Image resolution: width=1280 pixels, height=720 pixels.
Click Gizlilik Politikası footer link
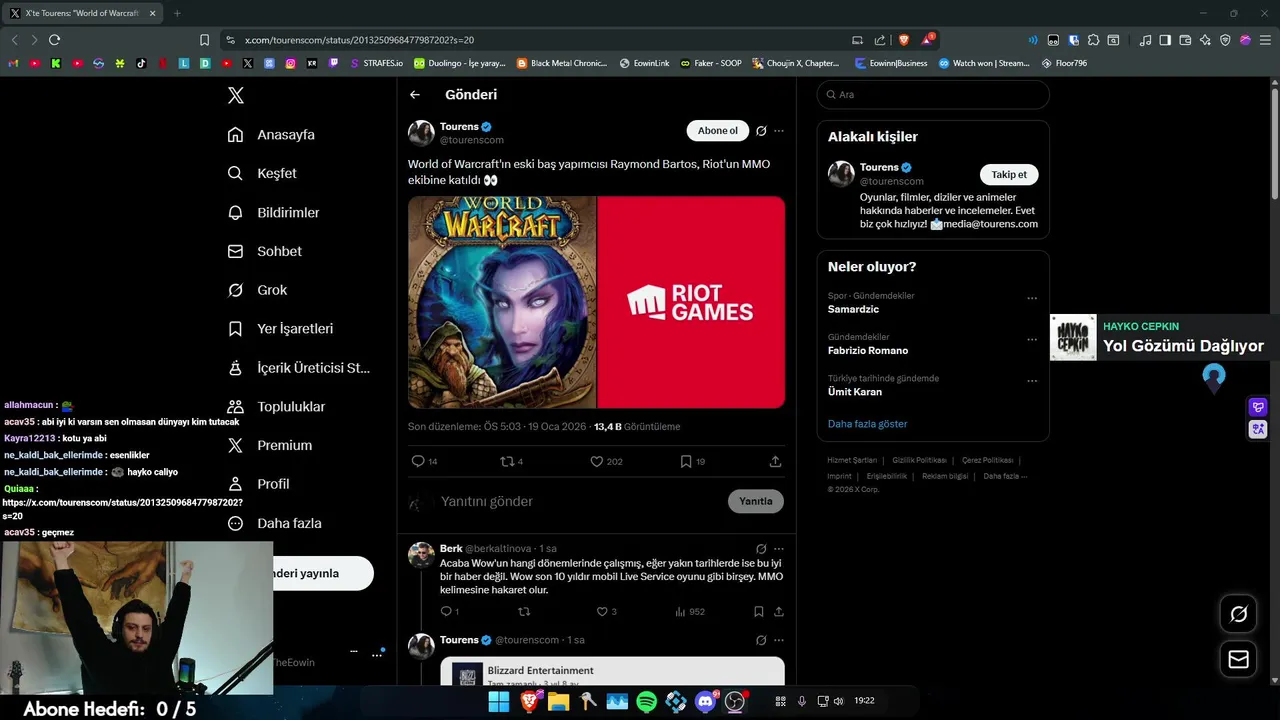pos(919,460)
